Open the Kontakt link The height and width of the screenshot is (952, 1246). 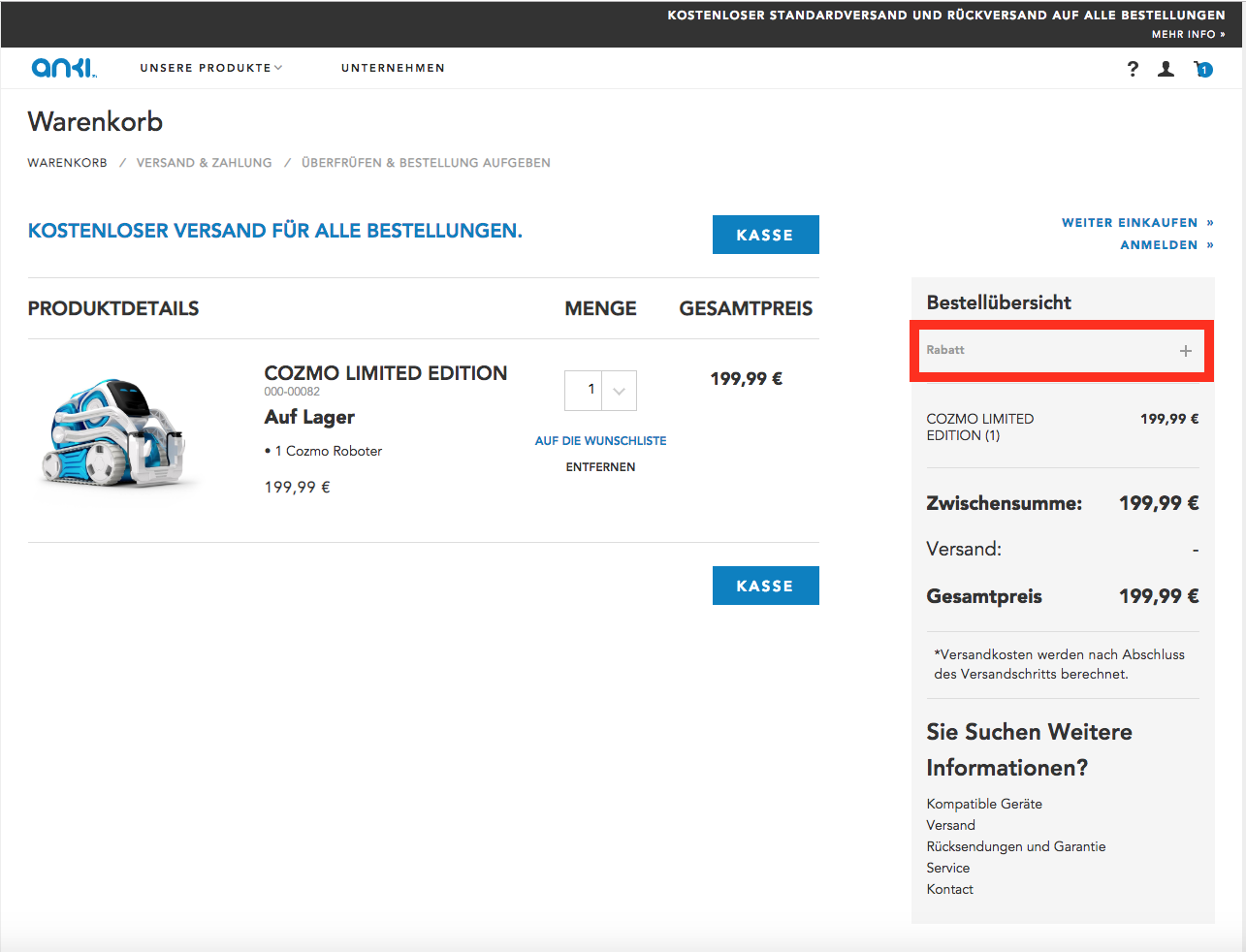point(950,889)
